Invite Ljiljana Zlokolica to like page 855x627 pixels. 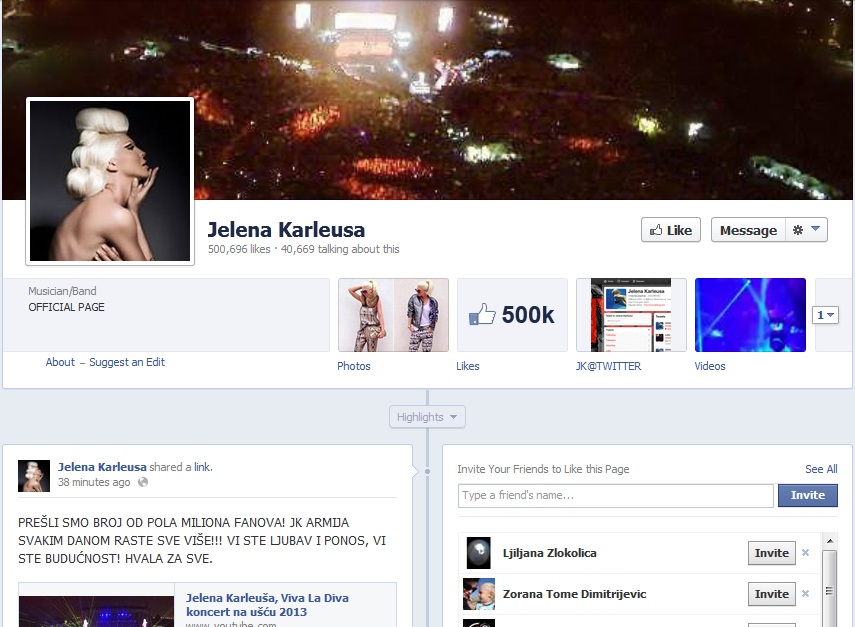tap(771, 553)
